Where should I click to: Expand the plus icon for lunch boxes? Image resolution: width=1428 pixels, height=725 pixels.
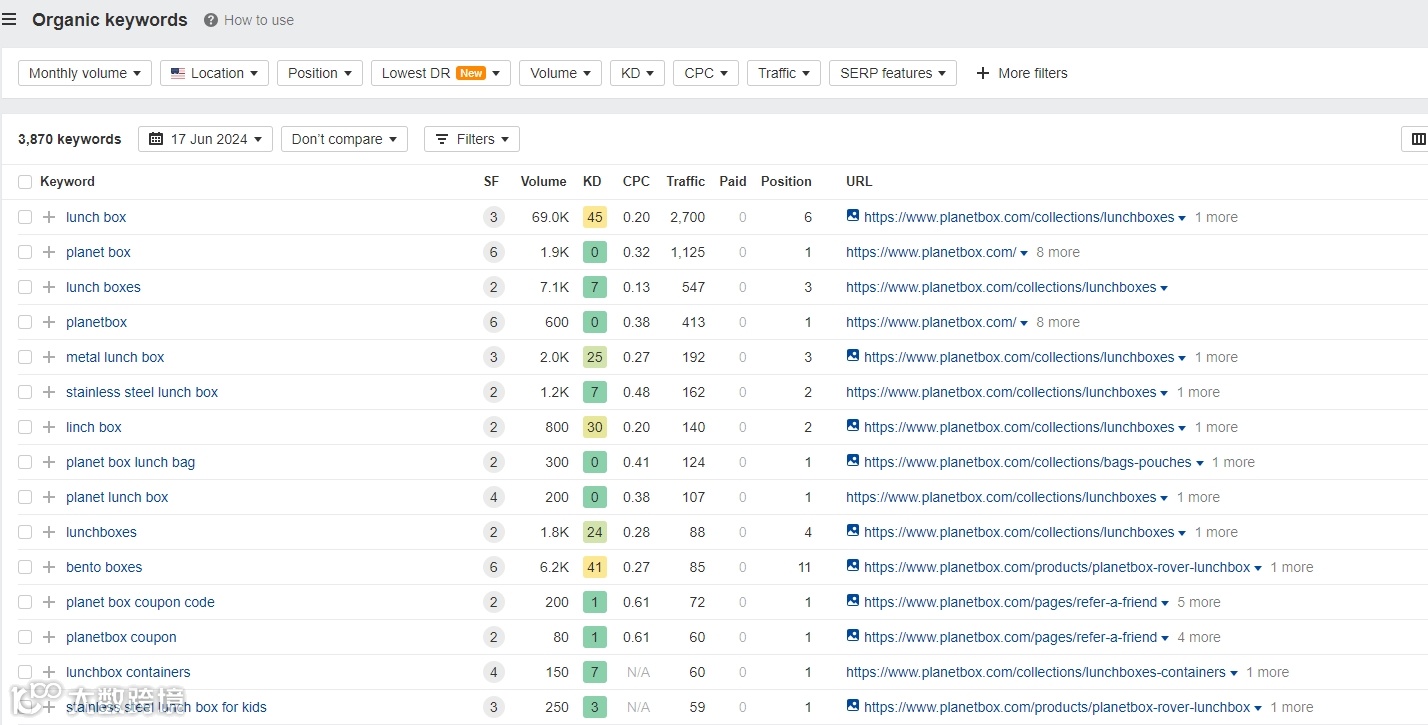pyautogui.click(x=49, y=287)
